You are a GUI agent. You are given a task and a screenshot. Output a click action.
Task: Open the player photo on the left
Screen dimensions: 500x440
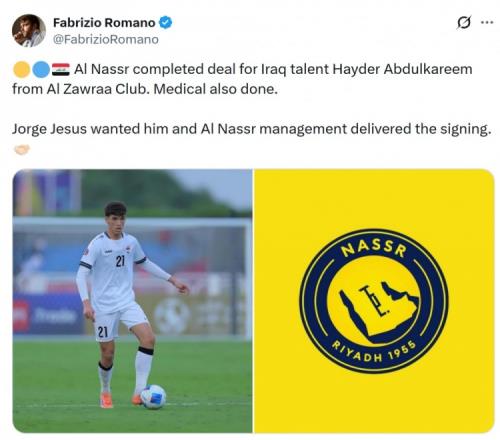[x=132, y=301]
